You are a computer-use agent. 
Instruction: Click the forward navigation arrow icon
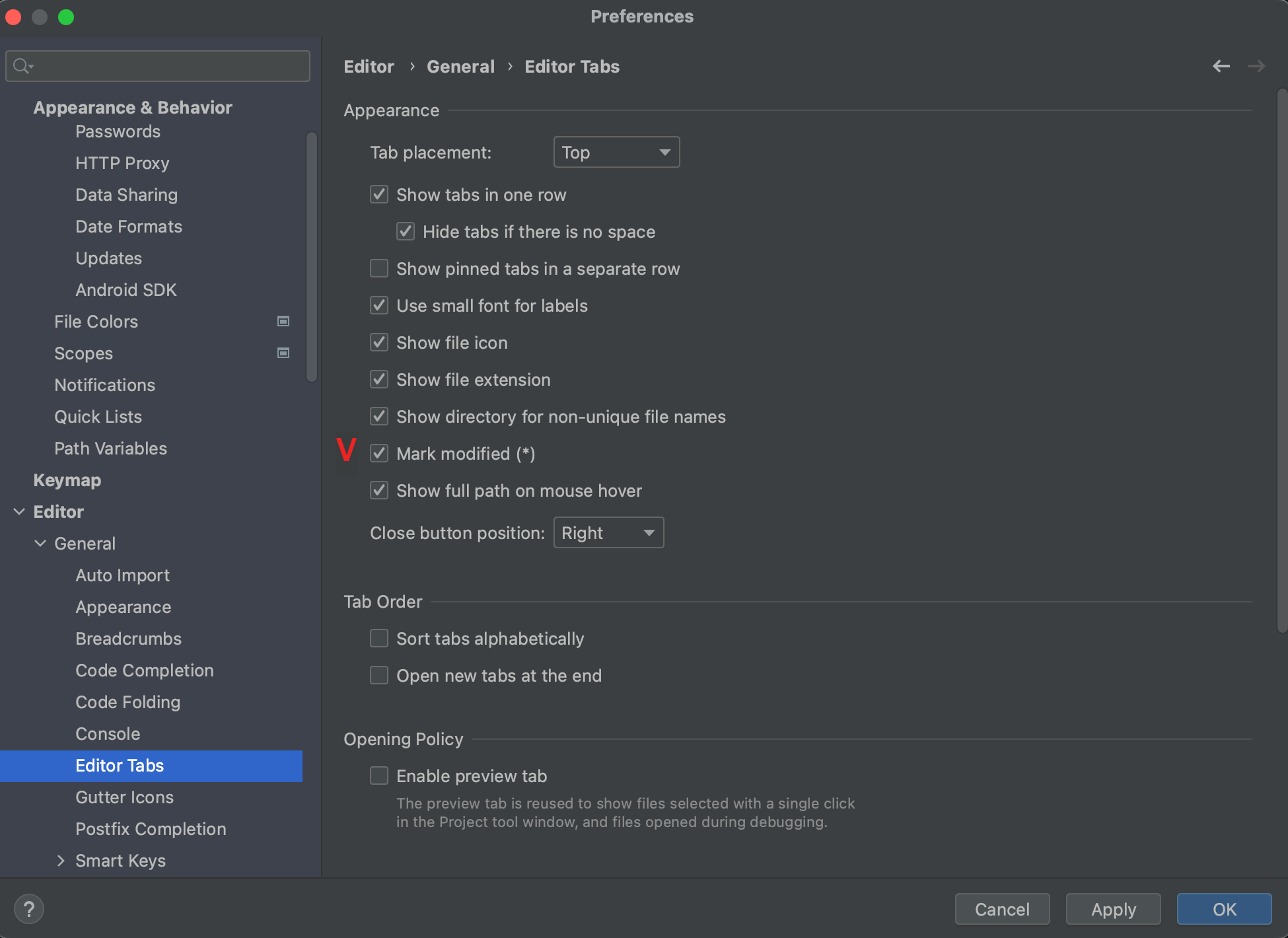[x=1256, y=66]
